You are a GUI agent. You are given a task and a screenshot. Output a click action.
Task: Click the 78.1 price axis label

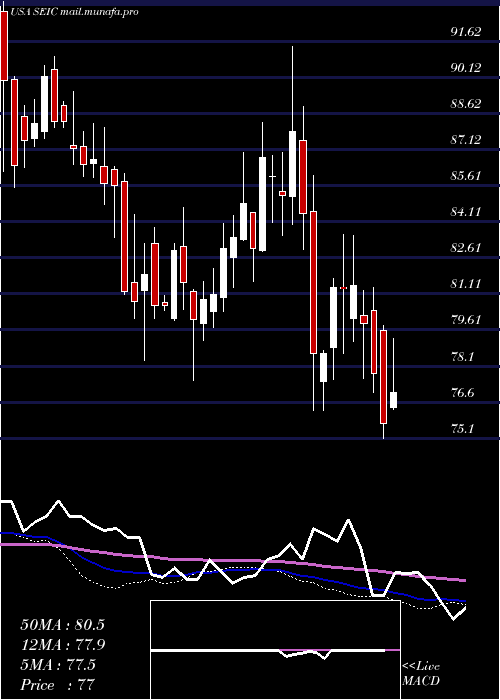tap(463, 357)
